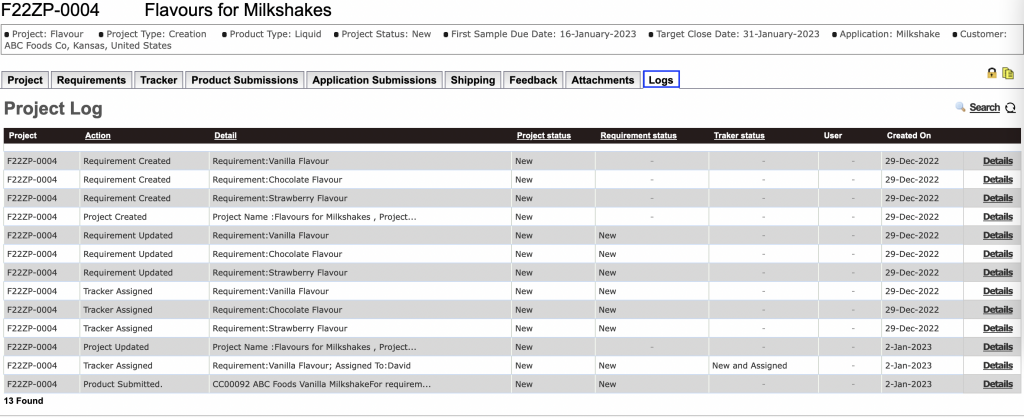Open the Search link in Project Log
Screen dimensions: 1024x418
pos(984,107)
